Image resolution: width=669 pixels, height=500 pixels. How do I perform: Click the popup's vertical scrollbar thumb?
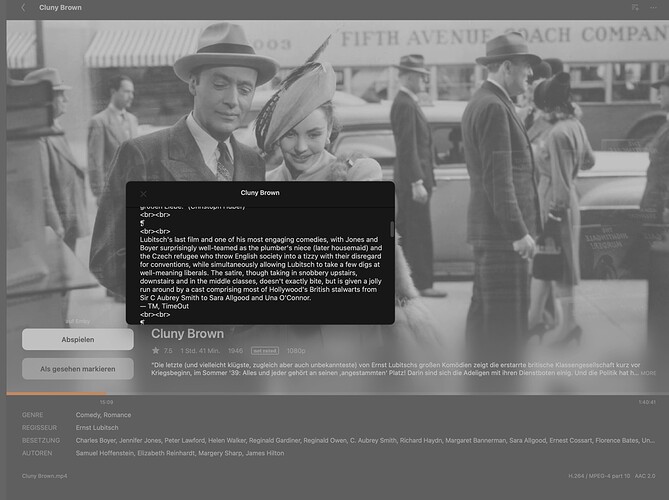click(x=392, y=229)
